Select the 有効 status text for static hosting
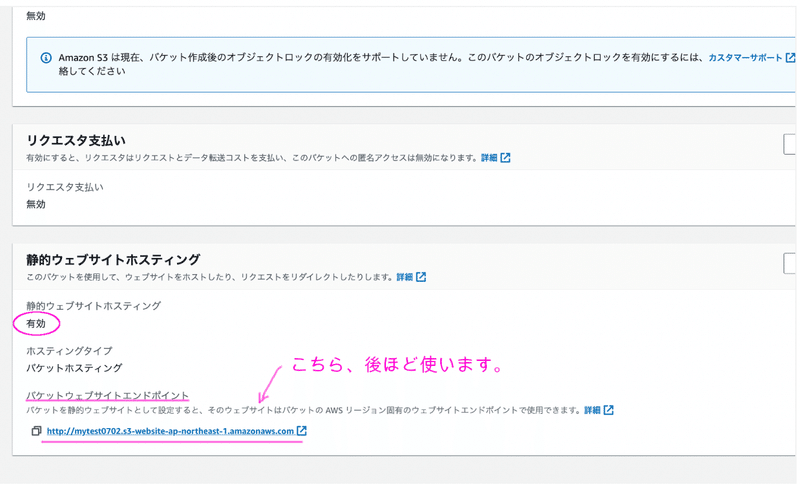The width and height of the screenshot is (800, 485). click(x=36, y=324)
